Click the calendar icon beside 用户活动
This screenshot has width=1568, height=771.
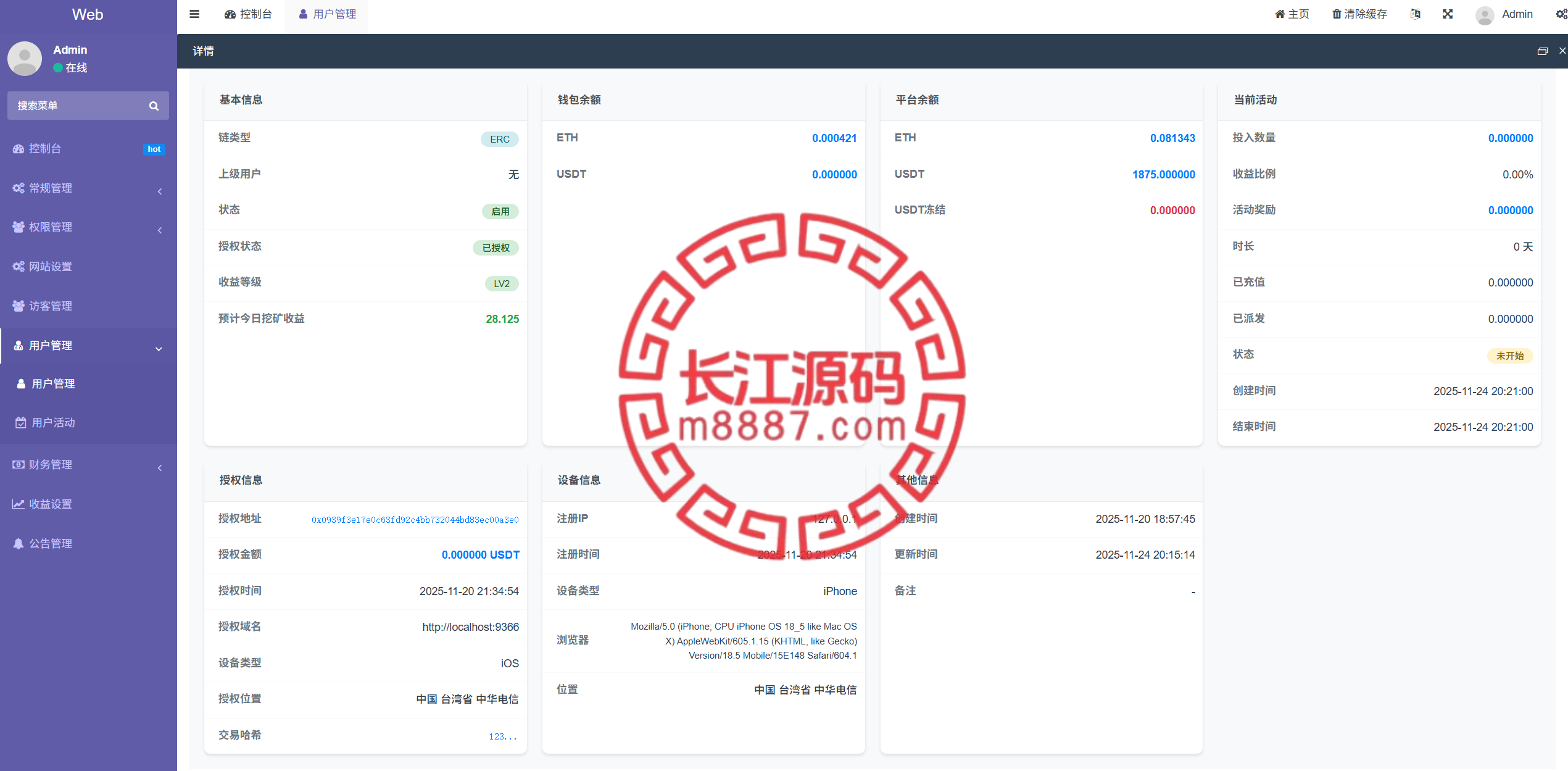pos(21,423)
